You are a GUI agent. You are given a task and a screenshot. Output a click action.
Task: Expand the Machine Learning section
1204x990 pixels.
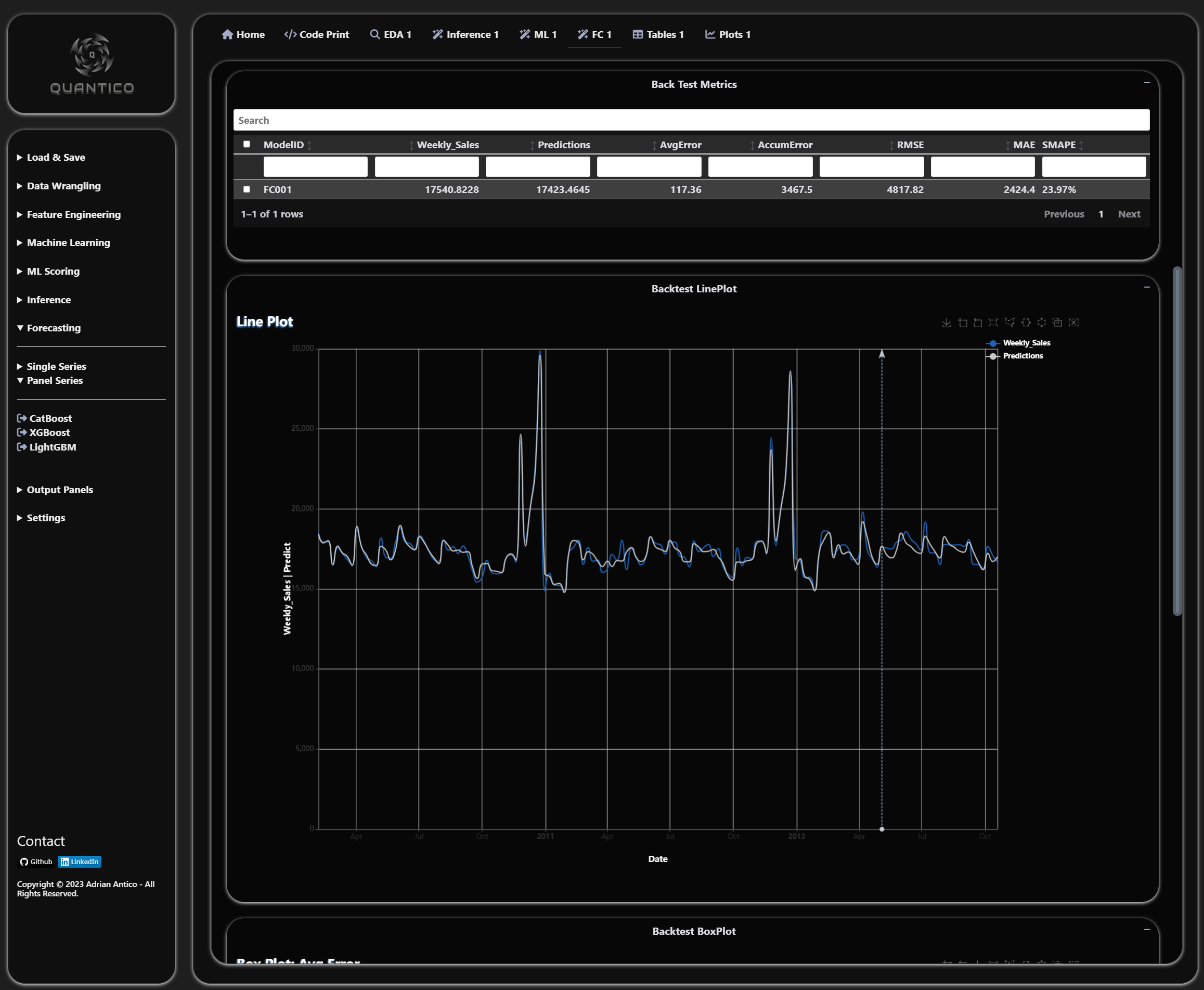click(64, 243)
